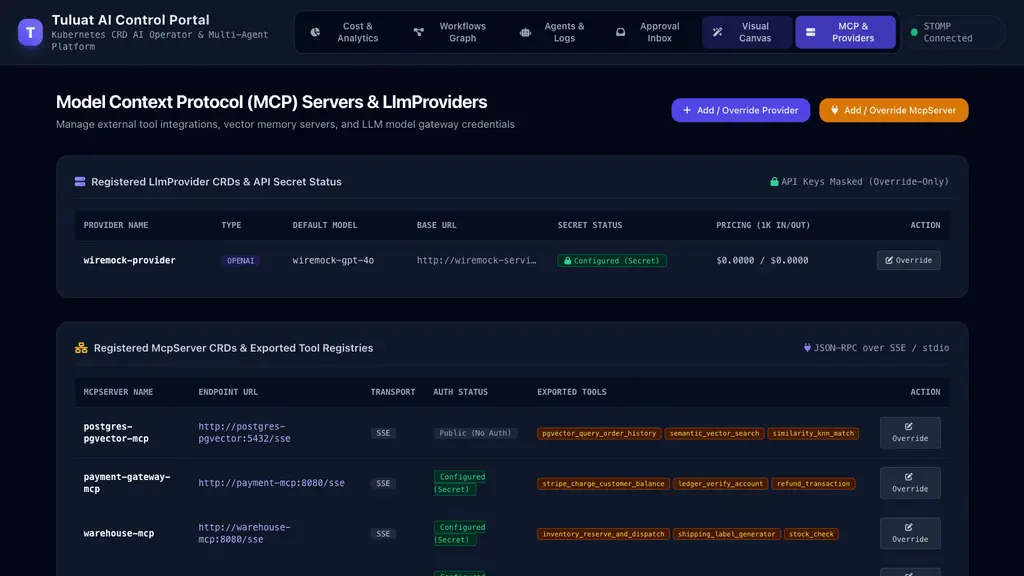This screenshot has height=576, width=1024.
Task: Click the Visual Canvas wand icon
Action: tap(718, 32)
